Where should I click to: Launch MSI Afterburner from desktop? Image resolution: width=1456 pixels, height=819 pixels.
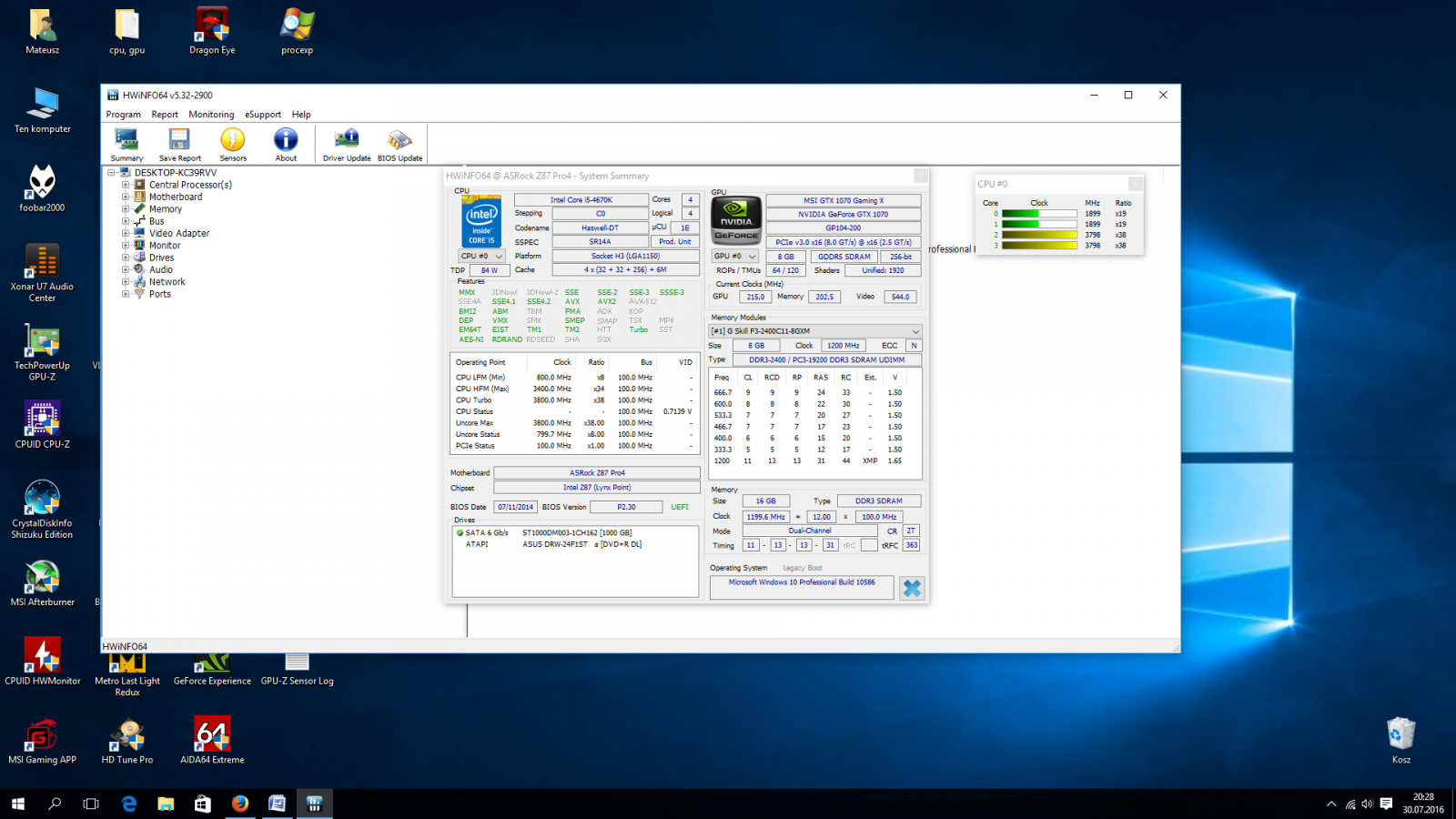pyautogui.click(x=42, y=583)
